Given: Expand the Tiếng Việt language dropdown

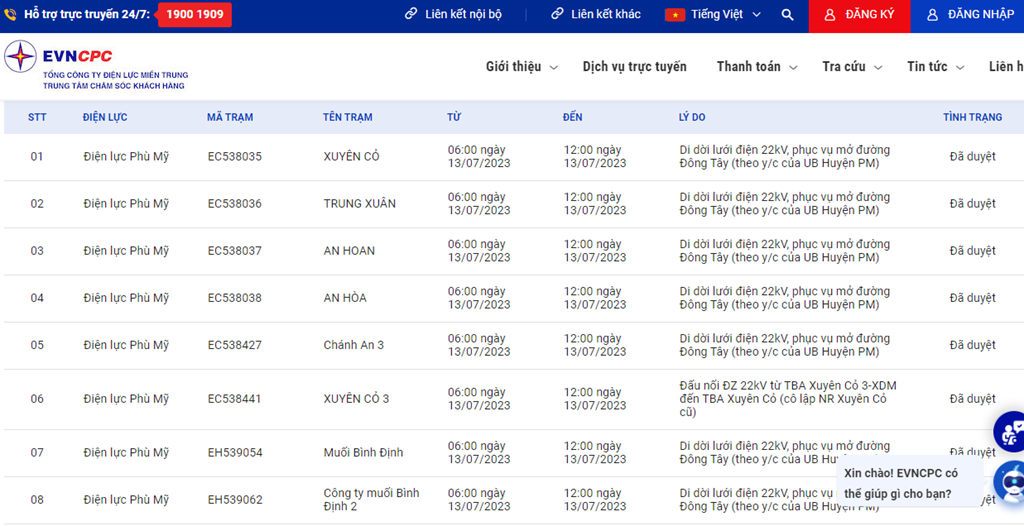Looking at the screenshot, I should [713, 15].
